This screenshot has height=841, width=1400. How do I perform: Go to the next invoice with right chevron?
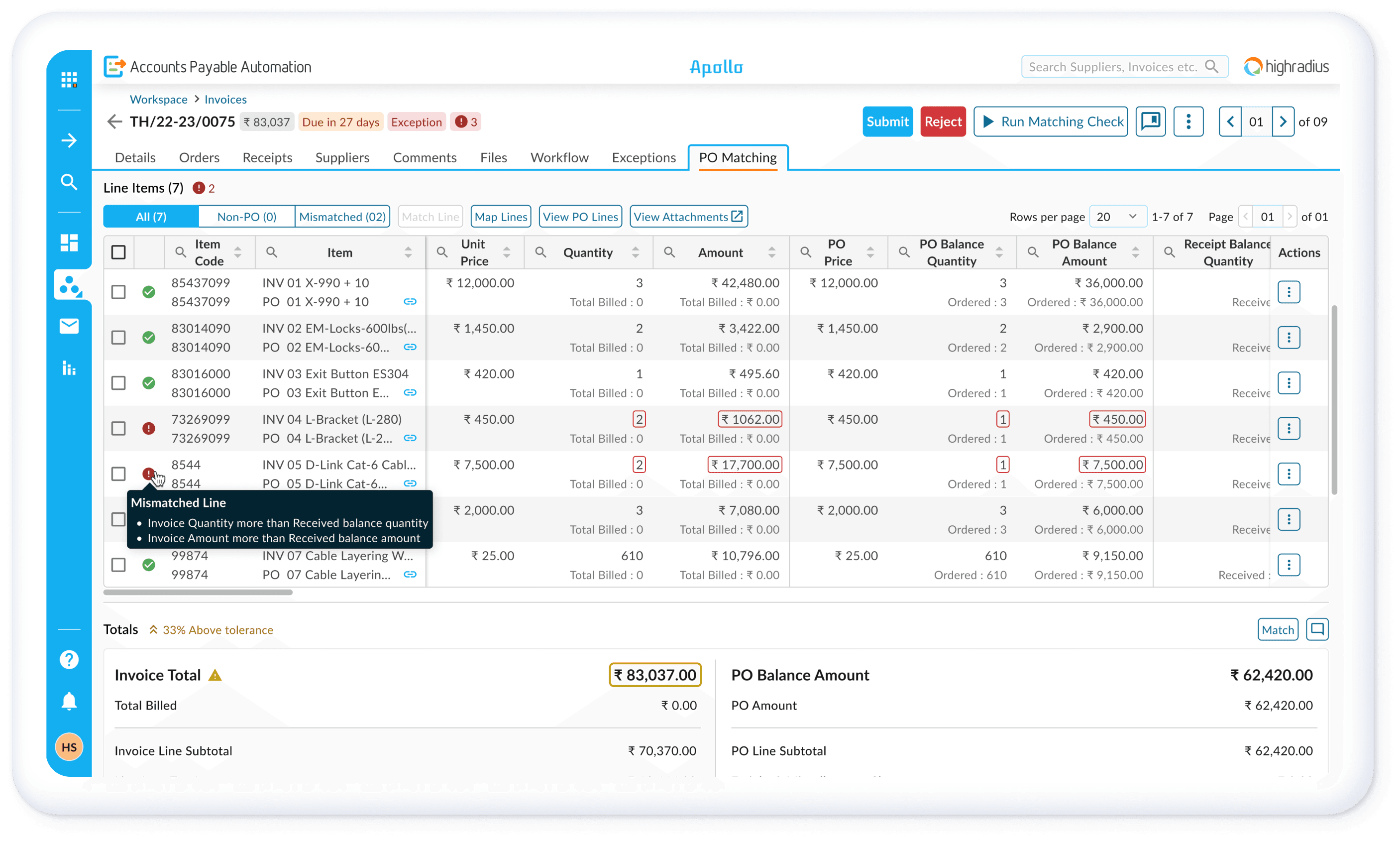[x=1283, y=121]
